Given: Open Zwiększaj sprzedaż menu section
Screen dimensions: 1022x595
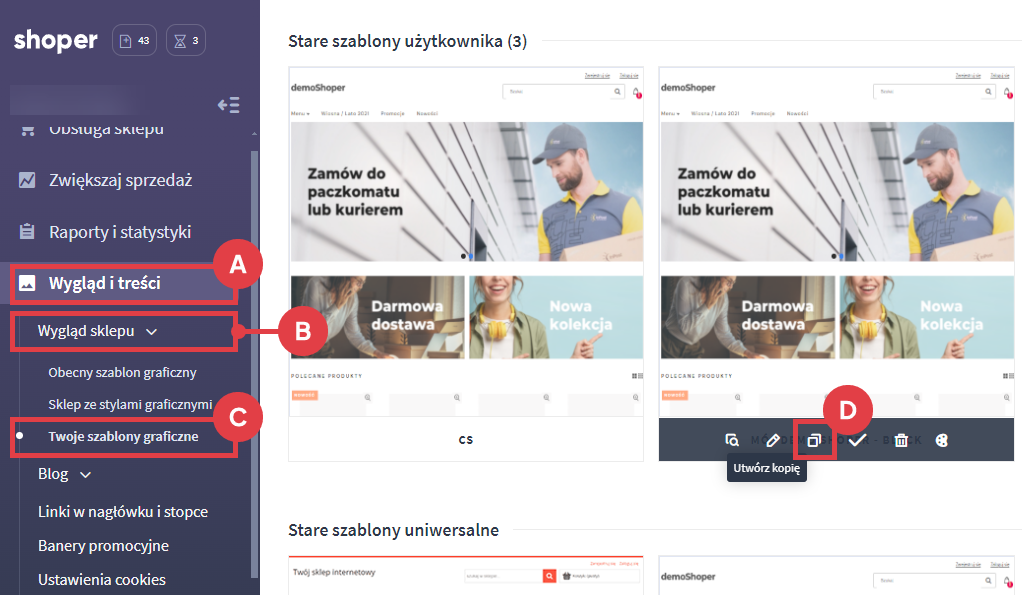Looking at the screenshot, I should (121, 180).
